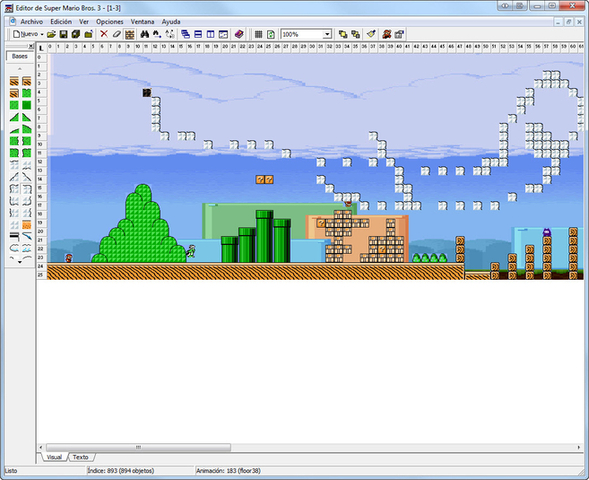Select the tallest green pipe in level
Viewport: 589px width, 480px height.
264,236
